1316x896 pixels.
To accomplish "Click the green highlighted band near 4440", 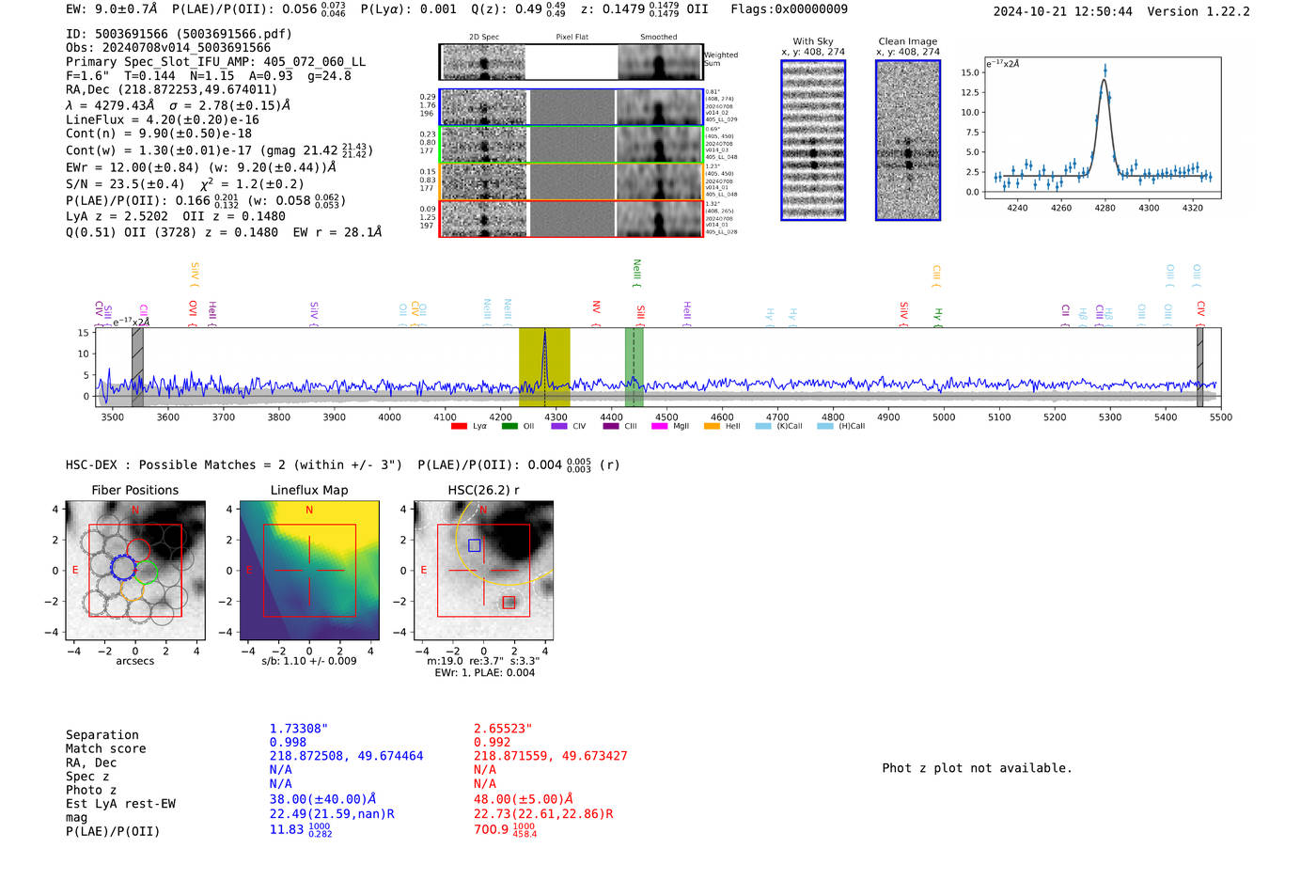I will coord(634,367).
